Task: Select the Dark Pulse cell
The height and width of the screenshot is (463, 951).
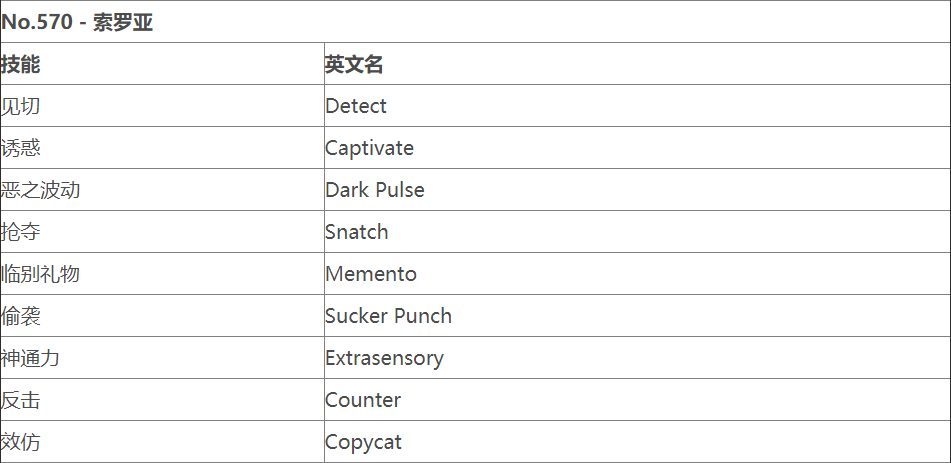Action: [375, 190]
